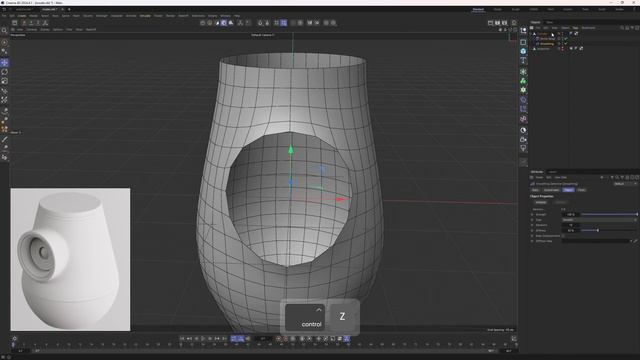Open the Mode menu in Attributes manager
The width and height of the screenshot is (640, 360).
539,178
